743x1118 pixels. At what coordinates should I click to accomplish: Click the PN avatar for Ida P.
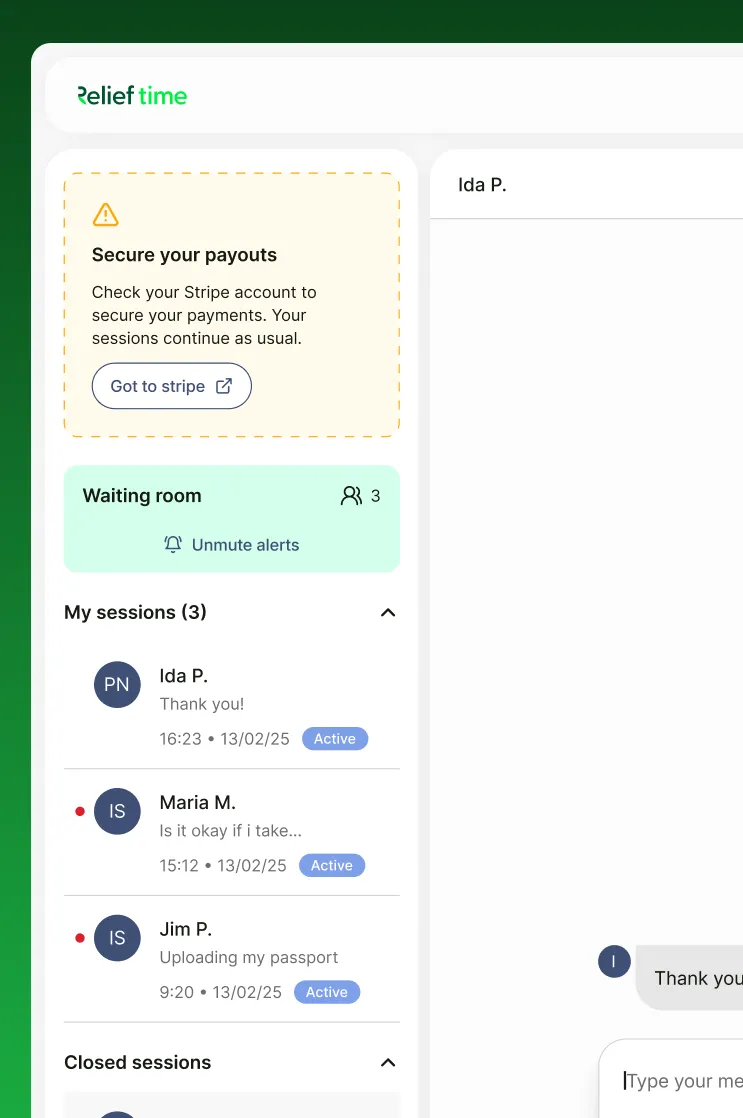pos(117,684)
